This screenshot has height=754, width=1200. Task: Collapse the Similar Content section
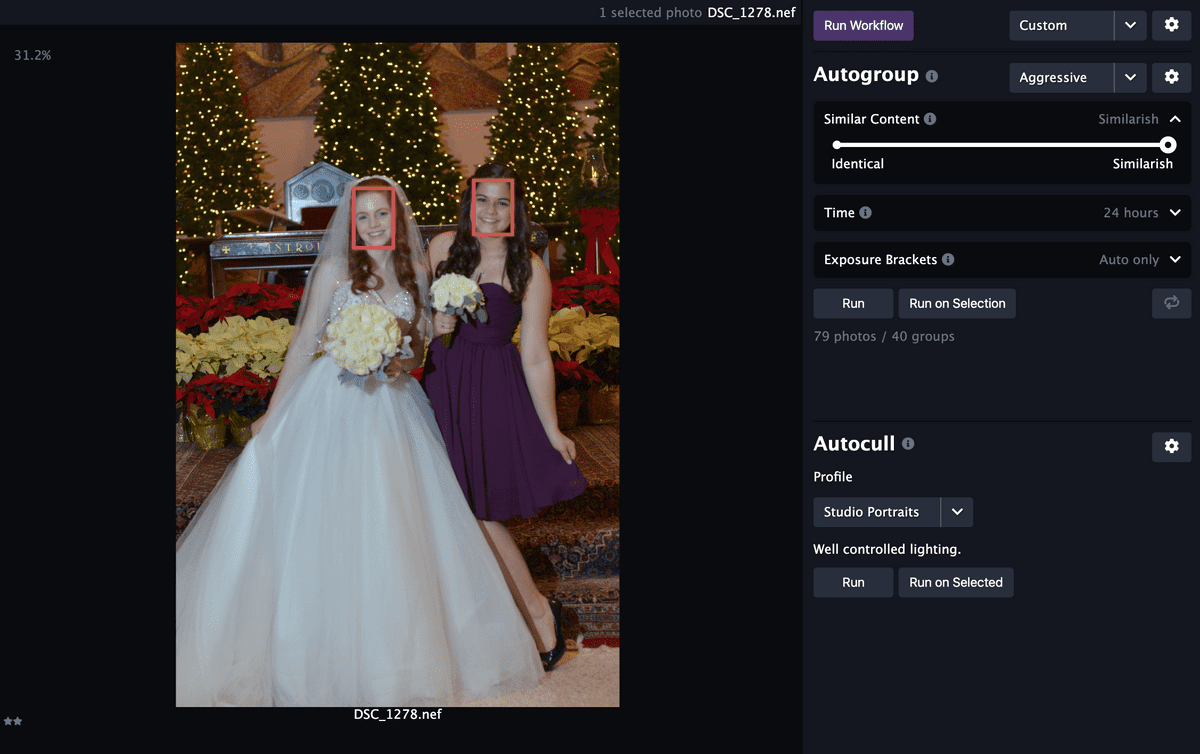tap(1175, 119)
